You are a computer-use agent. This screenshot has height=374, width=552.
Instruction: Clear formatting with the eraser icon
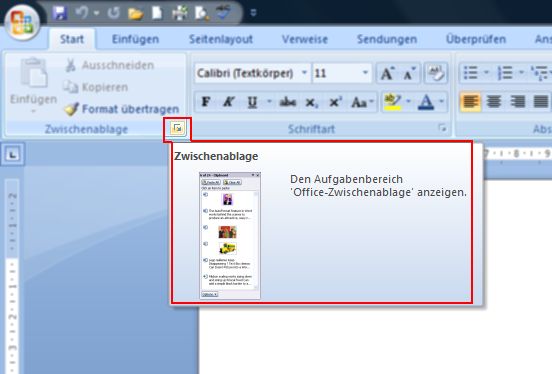point(436,74)
